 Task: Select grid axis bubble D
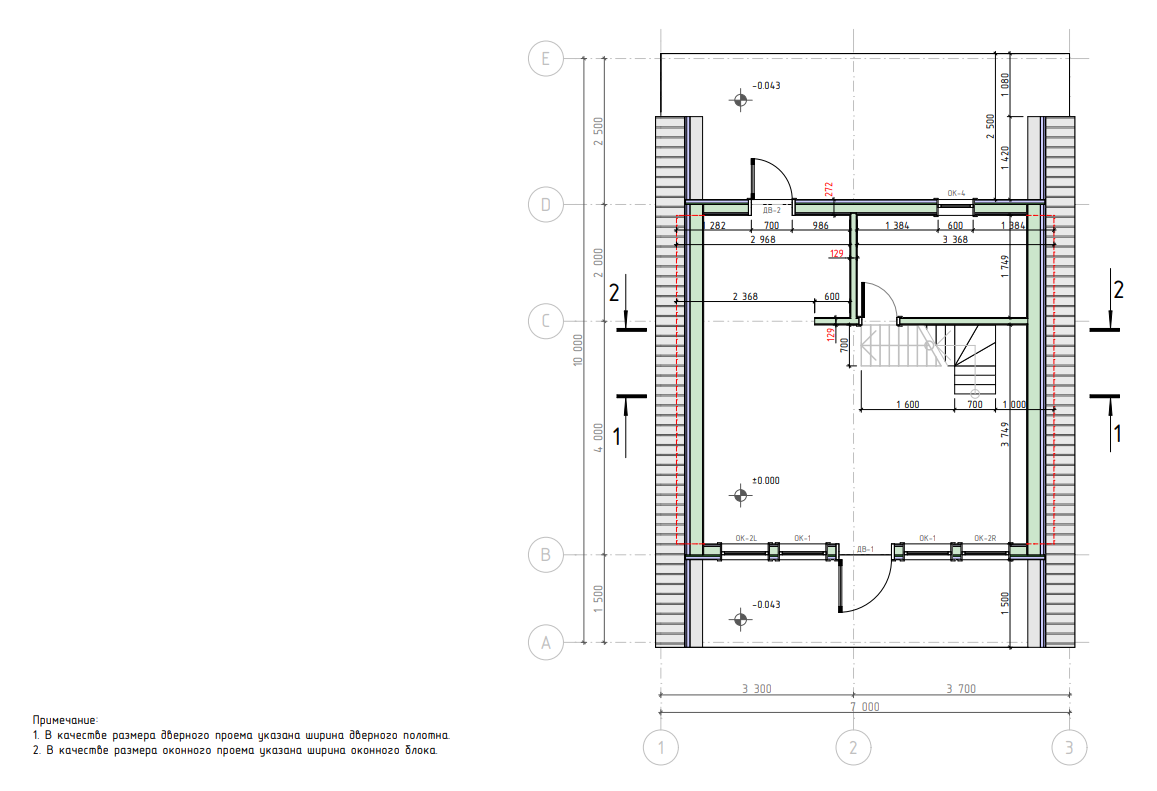[x=545, y=205]
